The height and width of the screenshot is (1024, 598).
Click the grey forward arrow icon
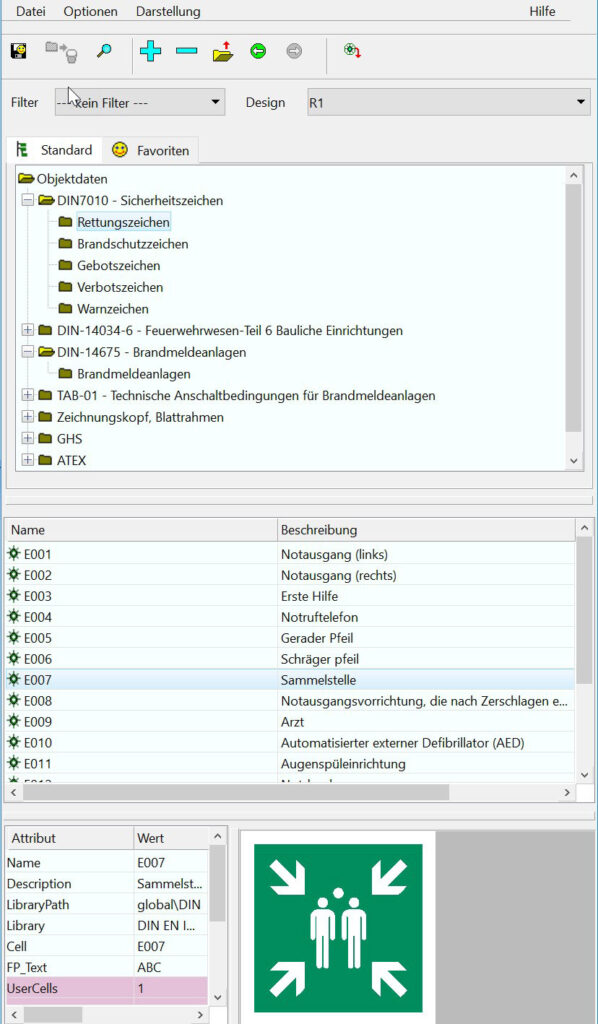pos(294,51)
